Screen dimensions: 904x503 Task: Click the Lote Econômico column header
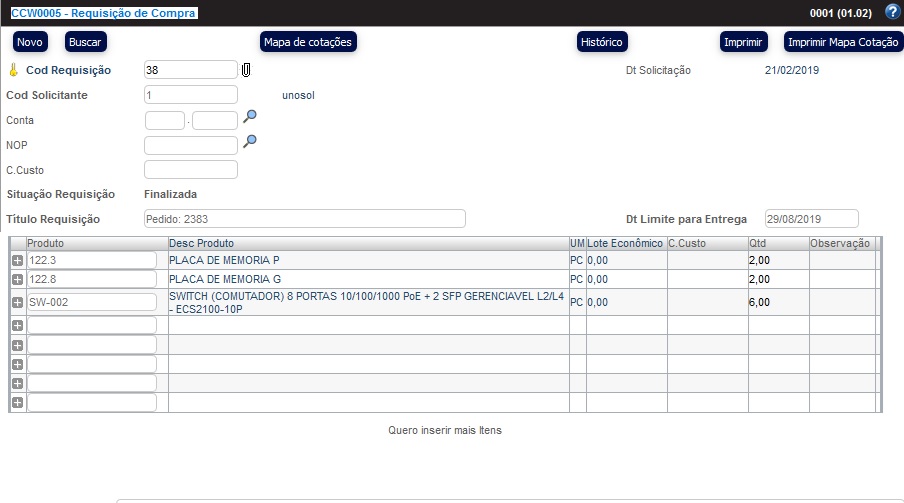[x=627, y=243]
